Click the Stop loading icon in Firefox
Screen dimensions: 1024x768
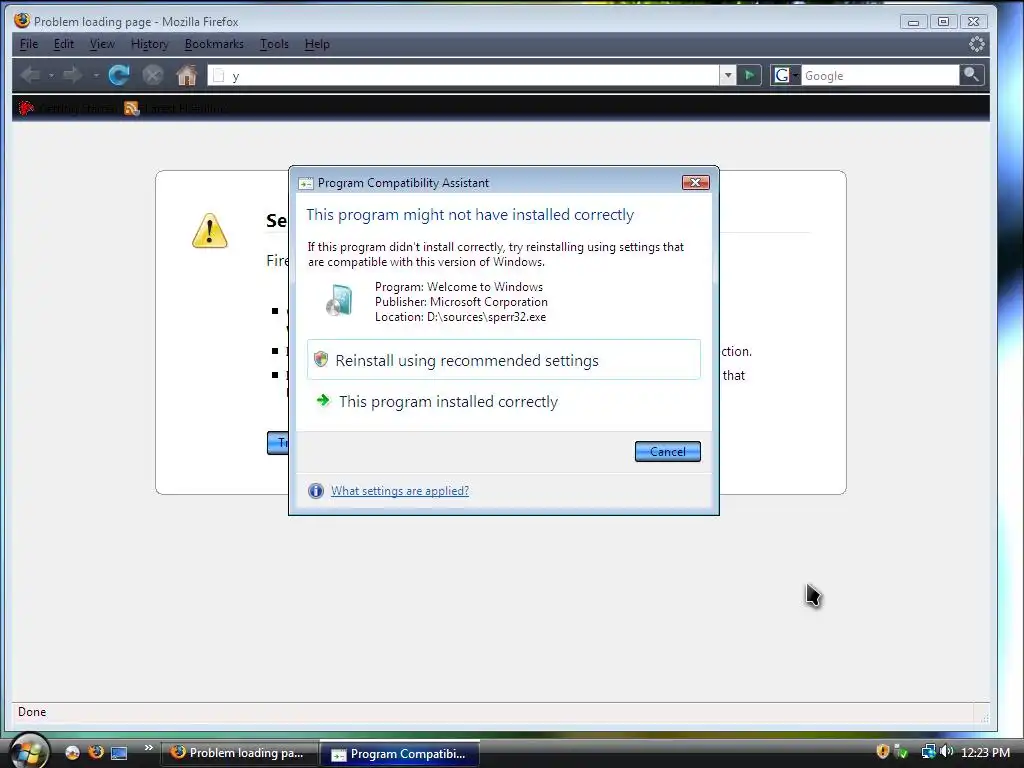pyautogui.click(x=153, y=75)
